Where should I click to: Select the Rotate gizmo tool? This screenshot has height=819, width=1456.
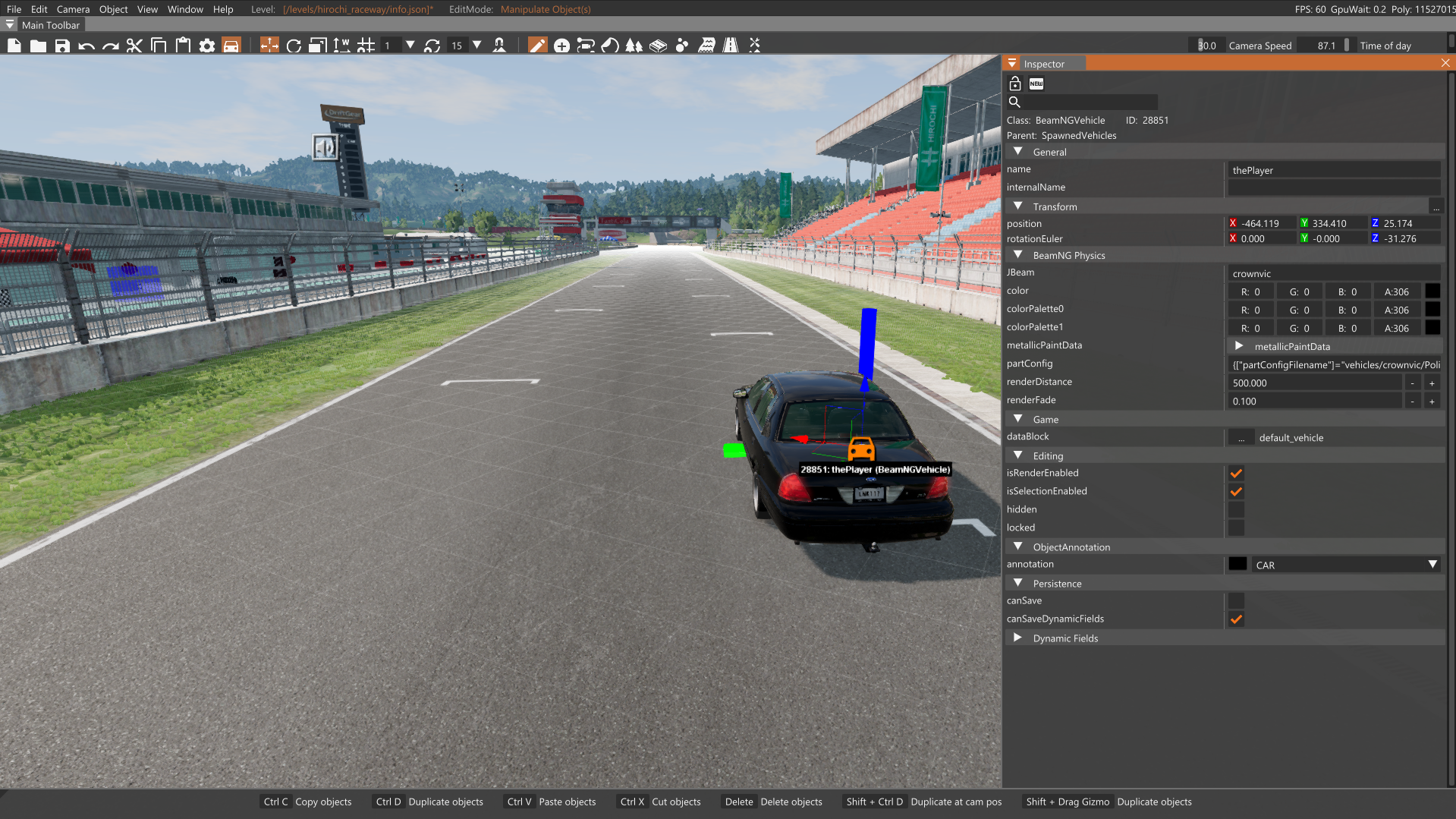[294, 46]
